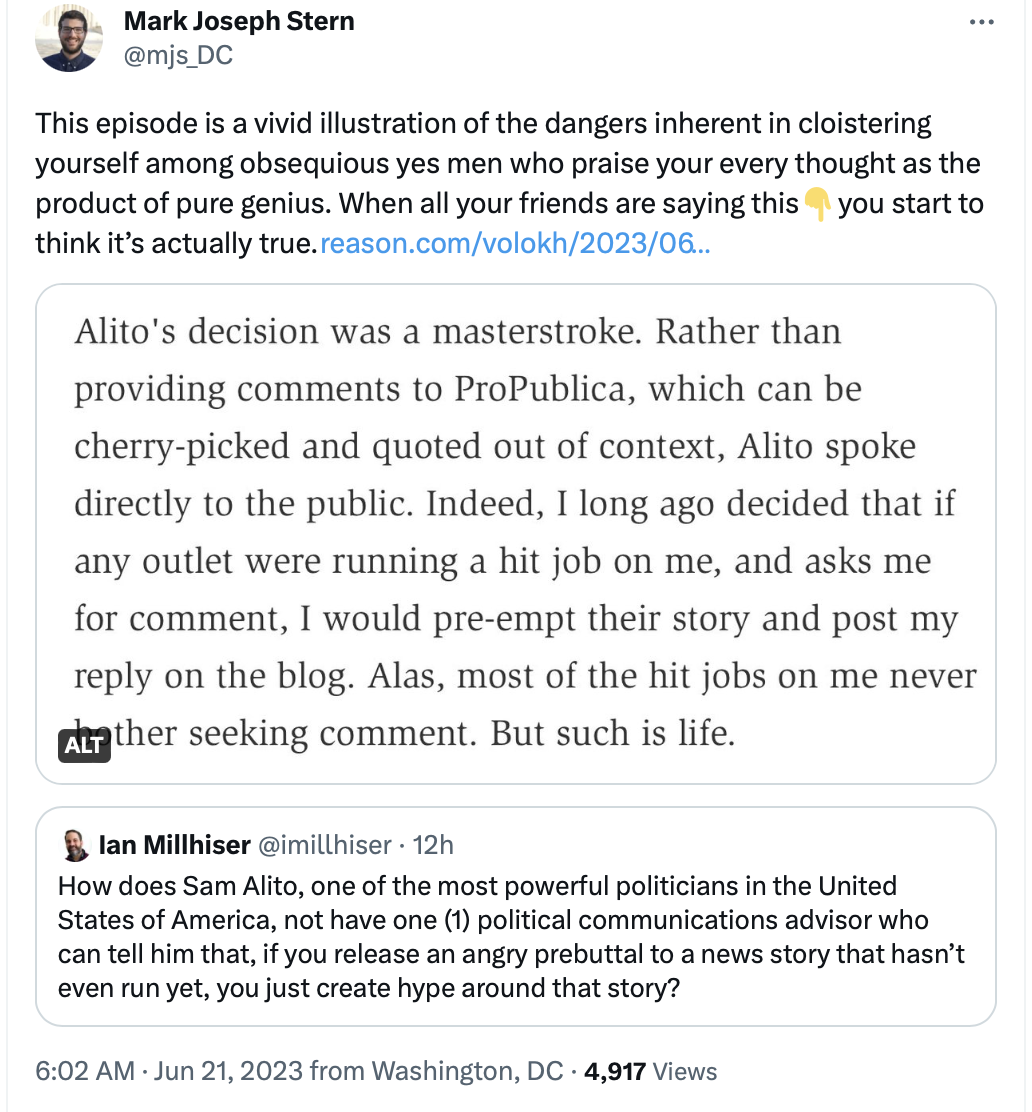Click the @mjs_DC handle

178,54
